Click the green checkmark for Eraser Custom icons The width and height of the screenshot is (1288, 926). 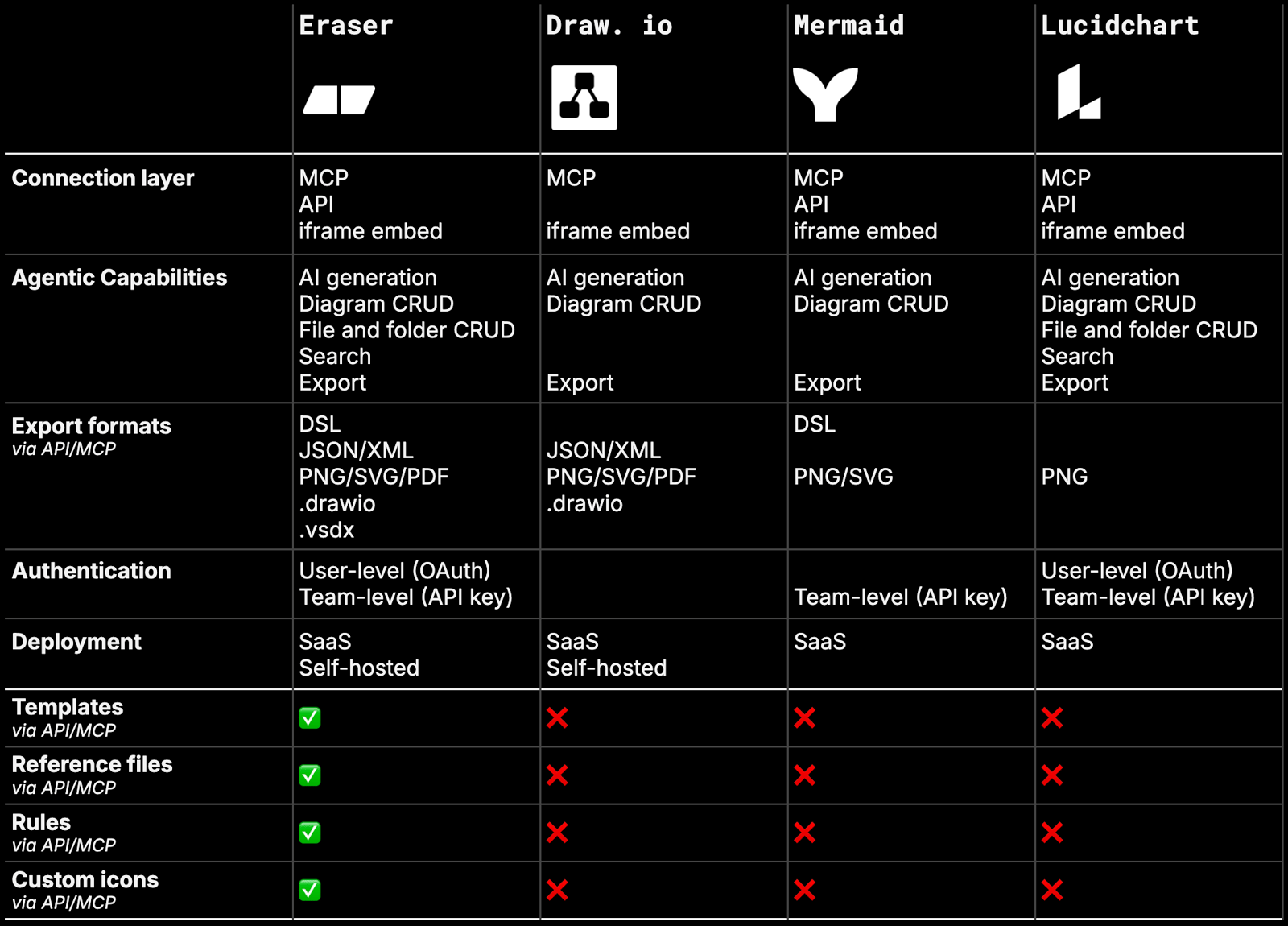click(x=310, y=890)
